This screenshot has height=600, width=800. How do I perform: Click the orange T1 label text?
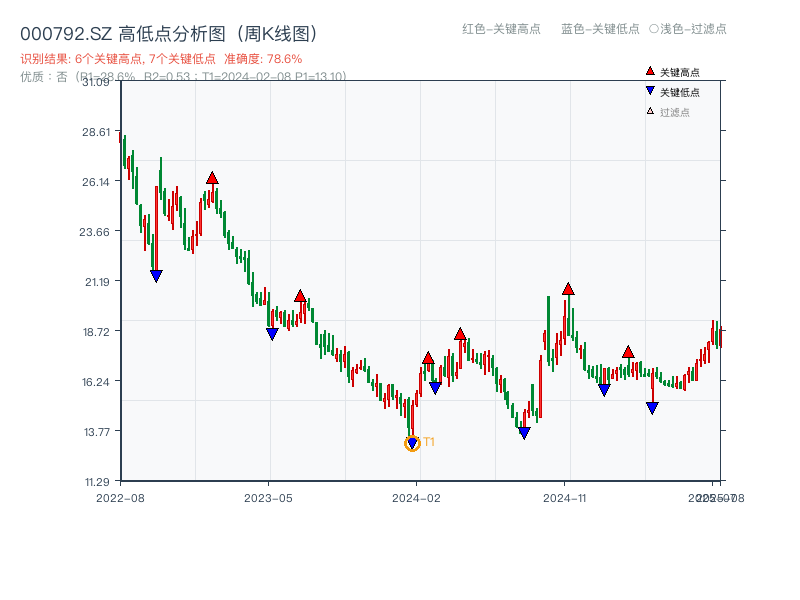[429, 442]
